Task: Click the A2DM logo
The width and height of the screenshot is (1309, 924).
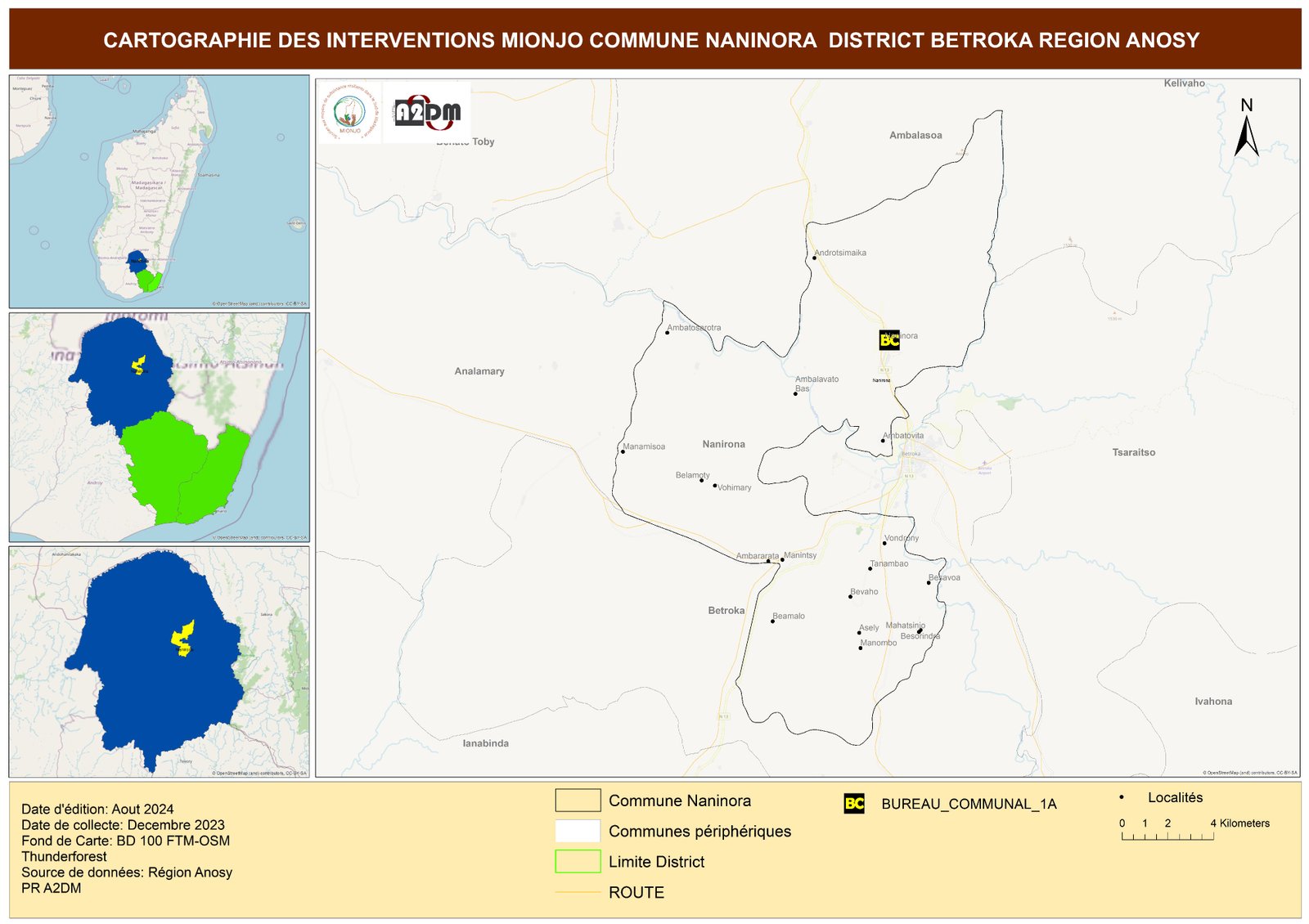Action: coord(427,113)
